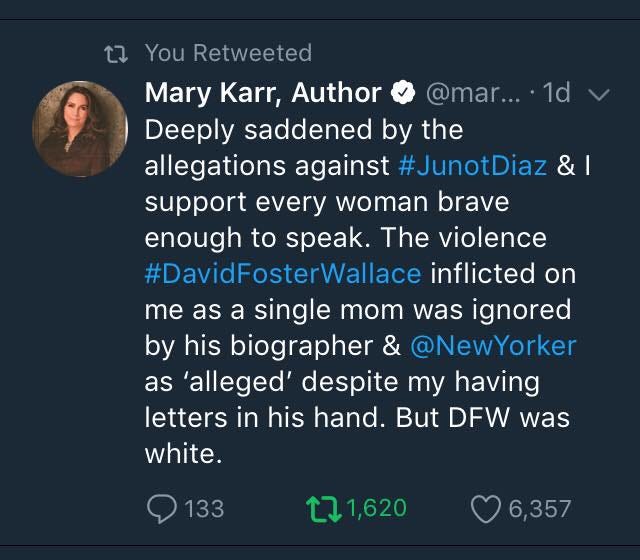Open the #JunotDiaz hashtag link
The image size is (640, 560).
click(472, 165)
